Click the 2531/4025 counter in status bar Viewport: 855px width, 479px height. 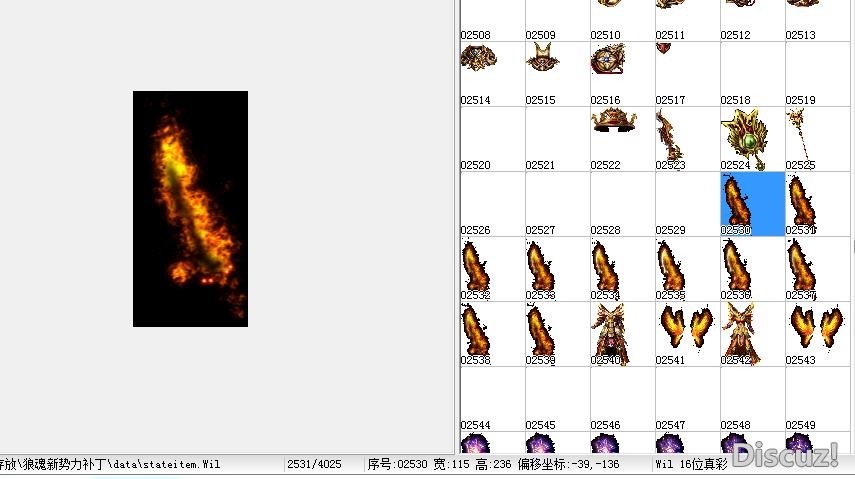coord(314,464)
